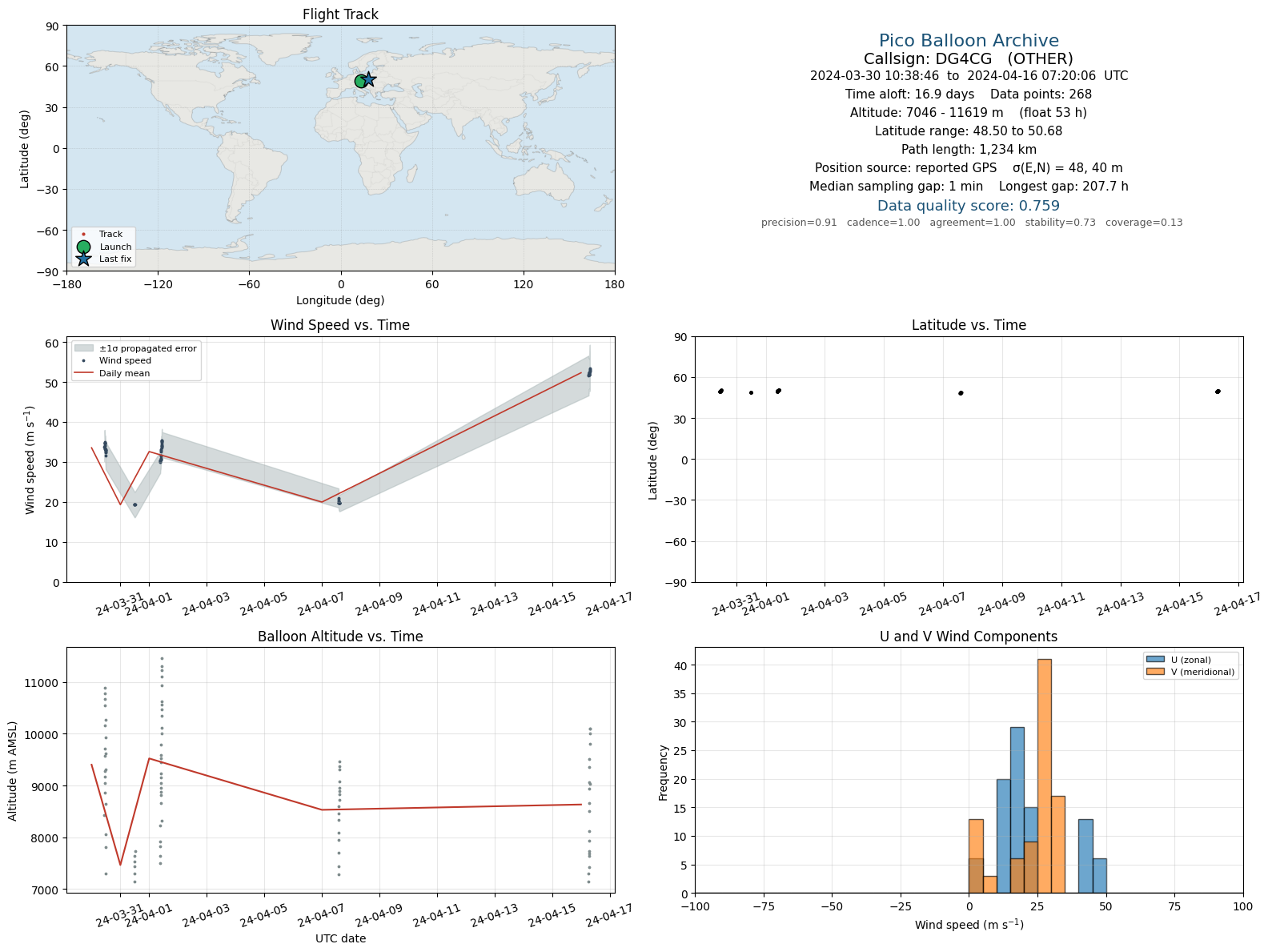Click the 'Flight Track' chart title
The image size is (1272, 952).
click(x=340, y=14)
